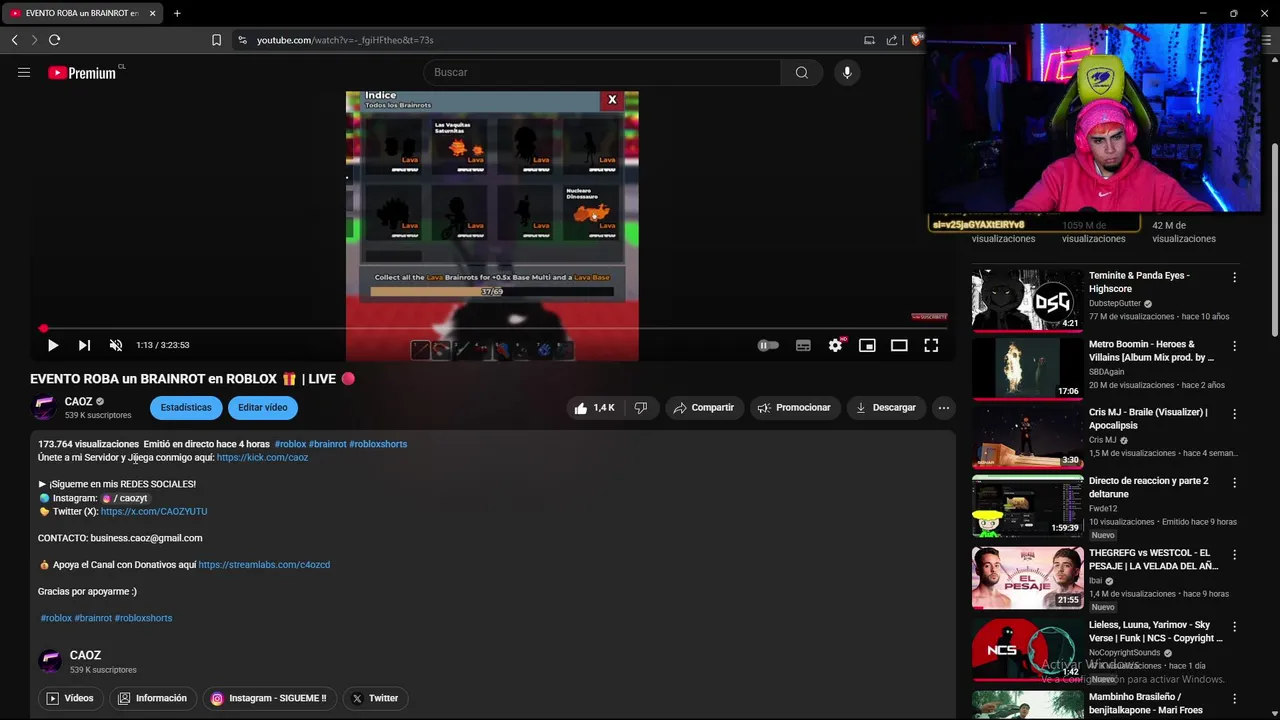Screen dimensions: 1280x720
Task: Open the streamlabs.com/c4ozcd donation link
Action: tap(264, 565)
